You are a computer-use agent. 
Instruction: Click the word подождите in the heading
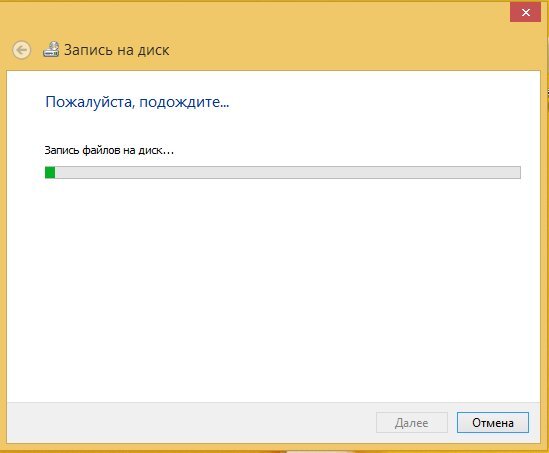(184, 102)
